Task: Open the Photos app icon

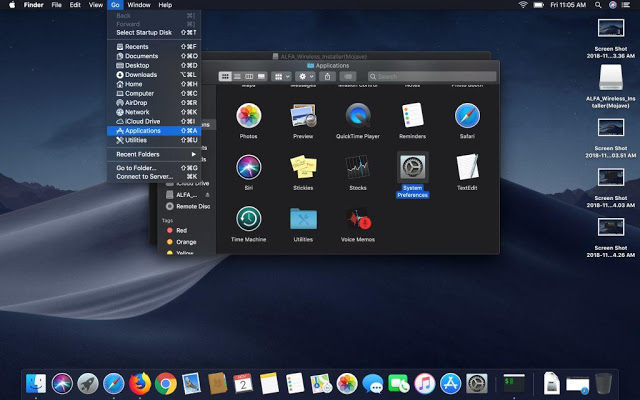Action: [x=249, y=116]
